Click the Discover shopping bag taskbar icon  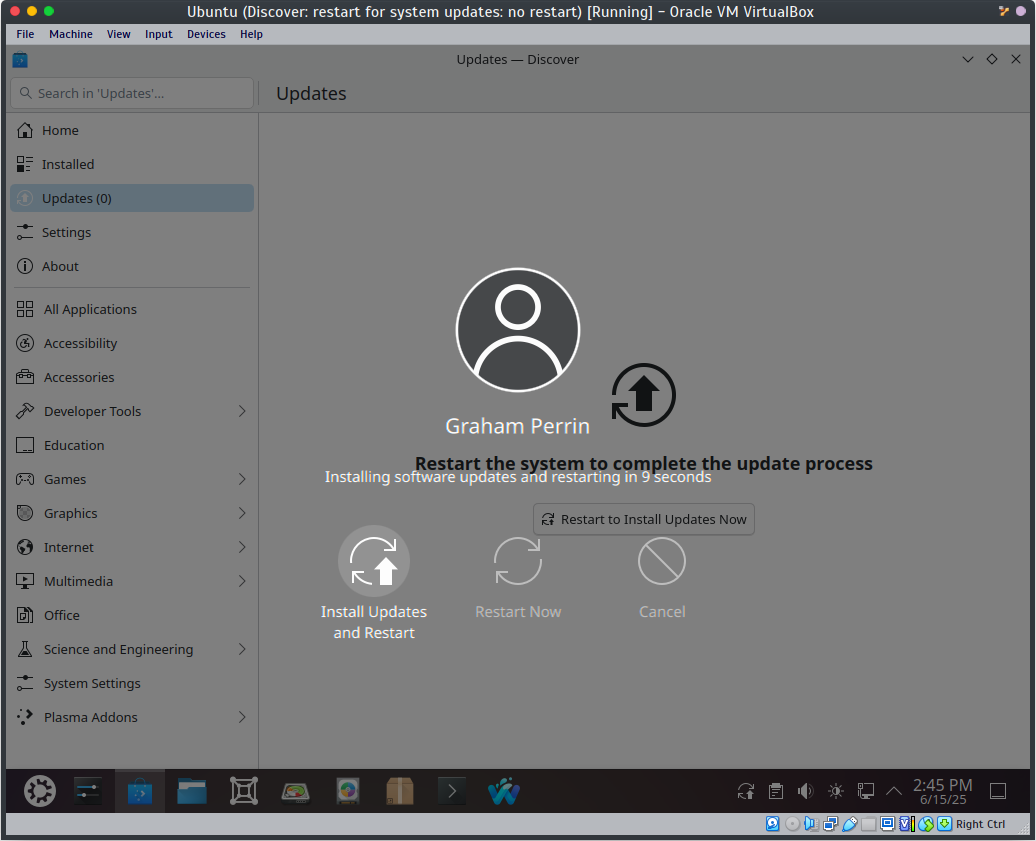click(140, 791)
